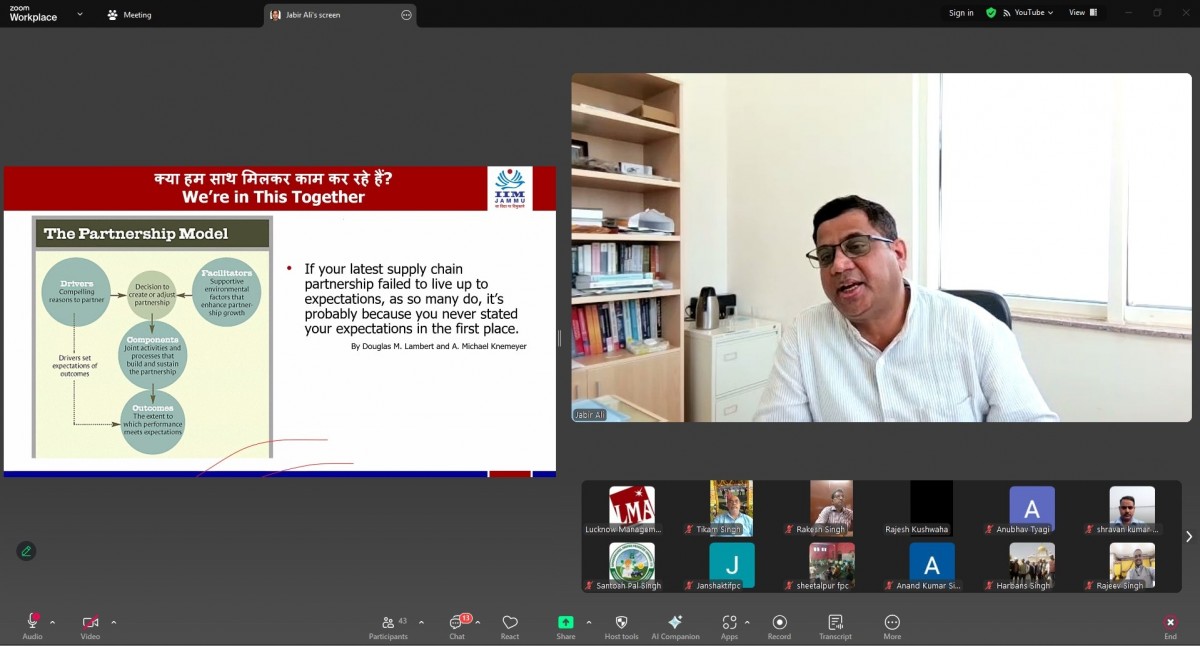Start sharing with the green Share icon
The image size is (1200, 646).
pos(565,626)
